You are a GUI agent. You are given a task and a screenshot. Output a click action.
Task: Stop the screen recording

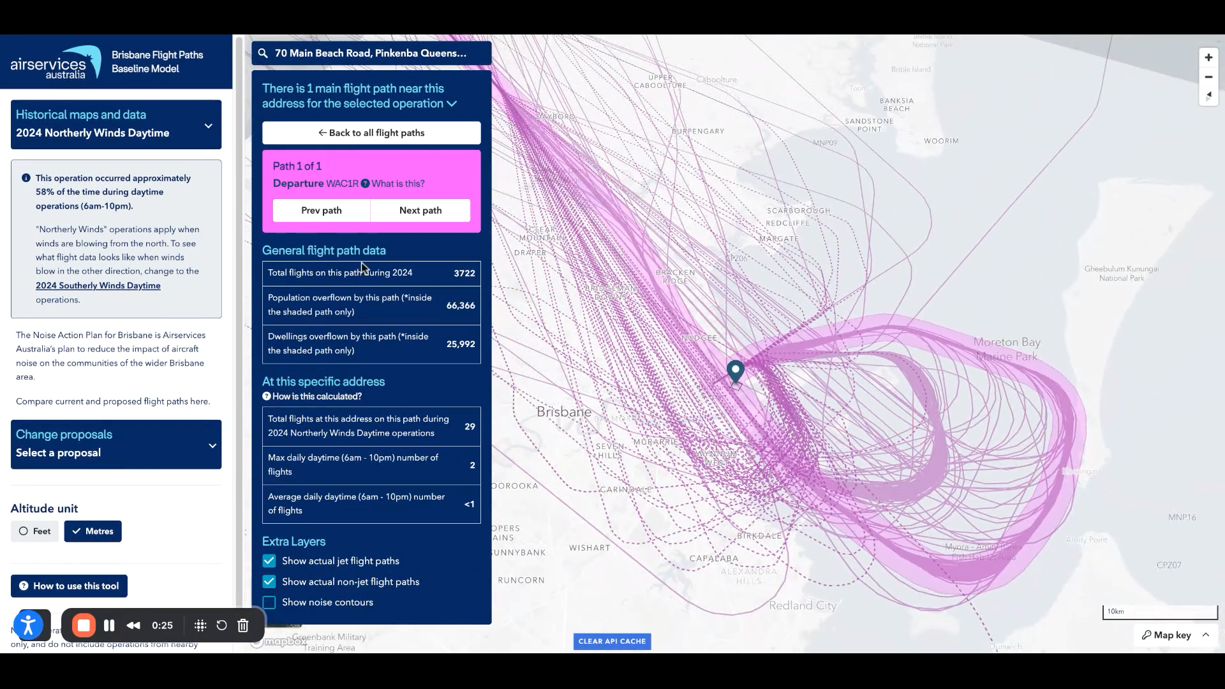click(84, 626)
